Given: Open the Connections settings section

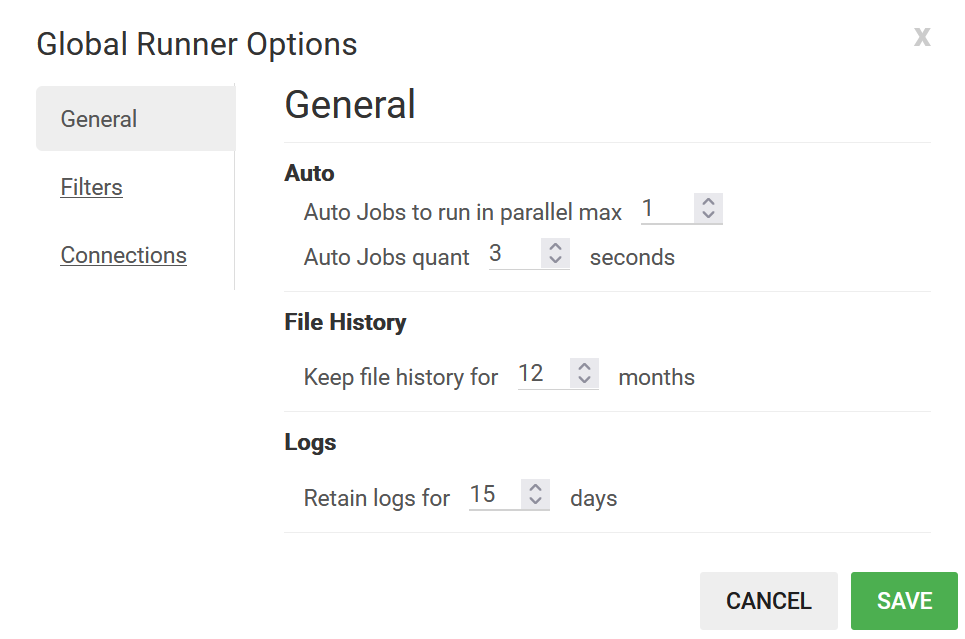Looking at the screenshot, I should pos(123,255).
